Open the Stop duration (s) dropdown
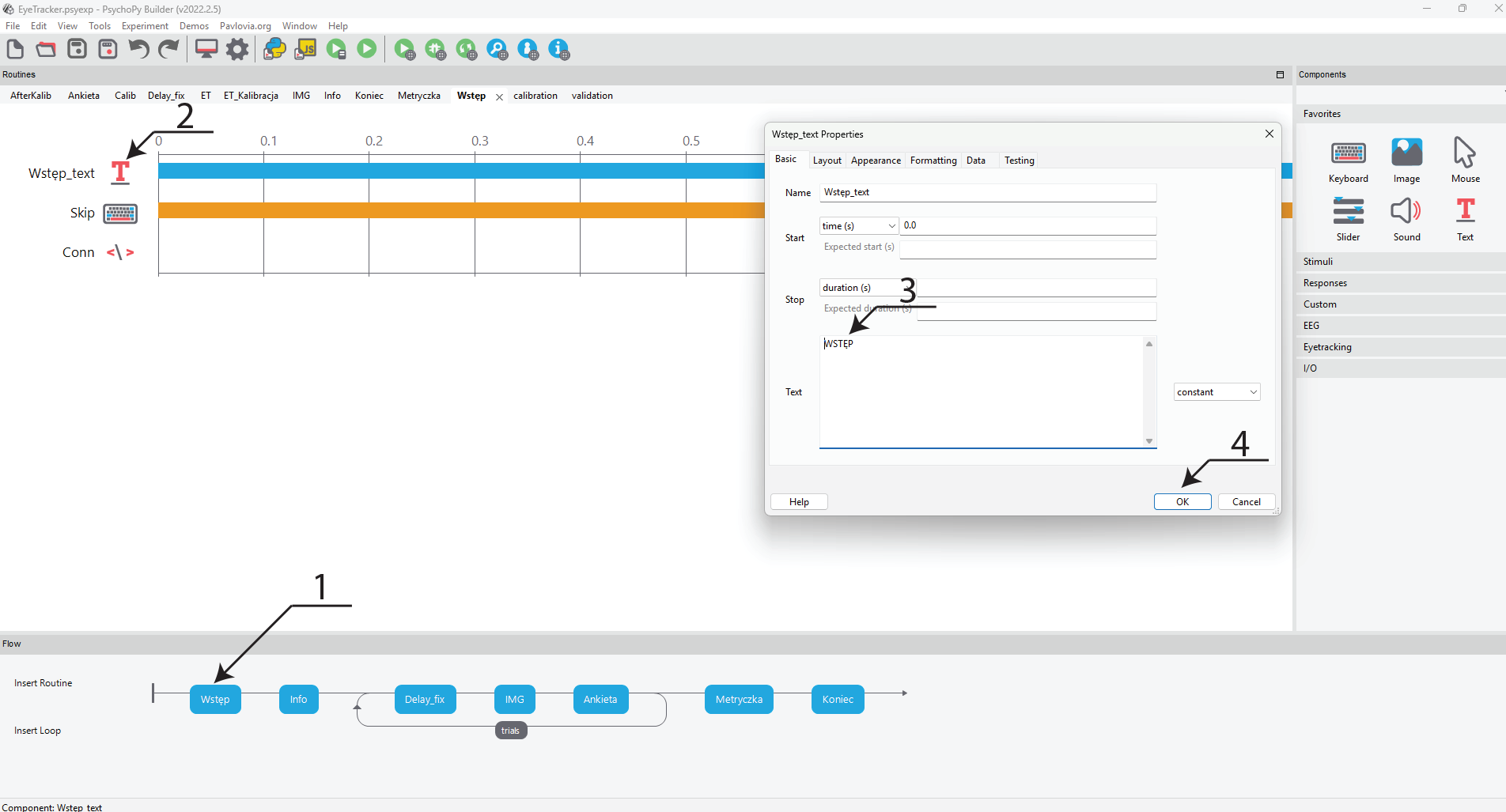This screenshot has width=1506, height=812. click(858, 288)
